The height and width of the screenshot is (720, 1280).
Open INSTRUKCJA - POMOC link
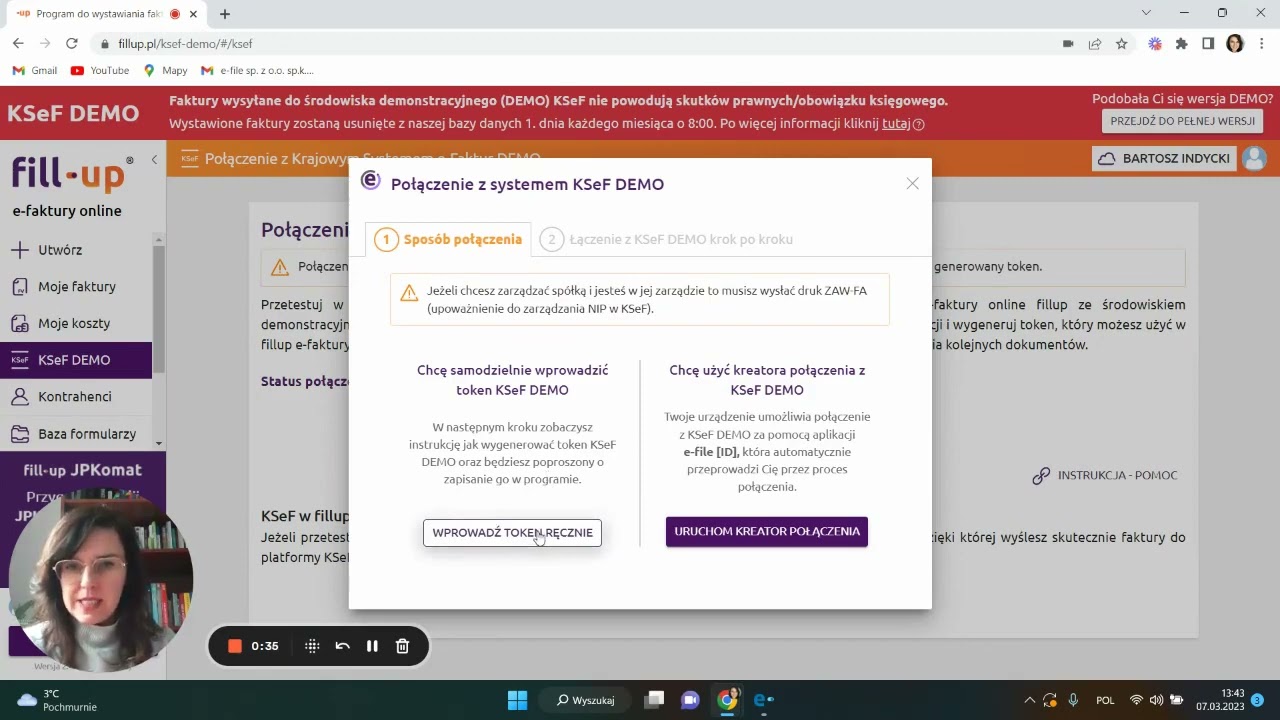click(1105, 475)
